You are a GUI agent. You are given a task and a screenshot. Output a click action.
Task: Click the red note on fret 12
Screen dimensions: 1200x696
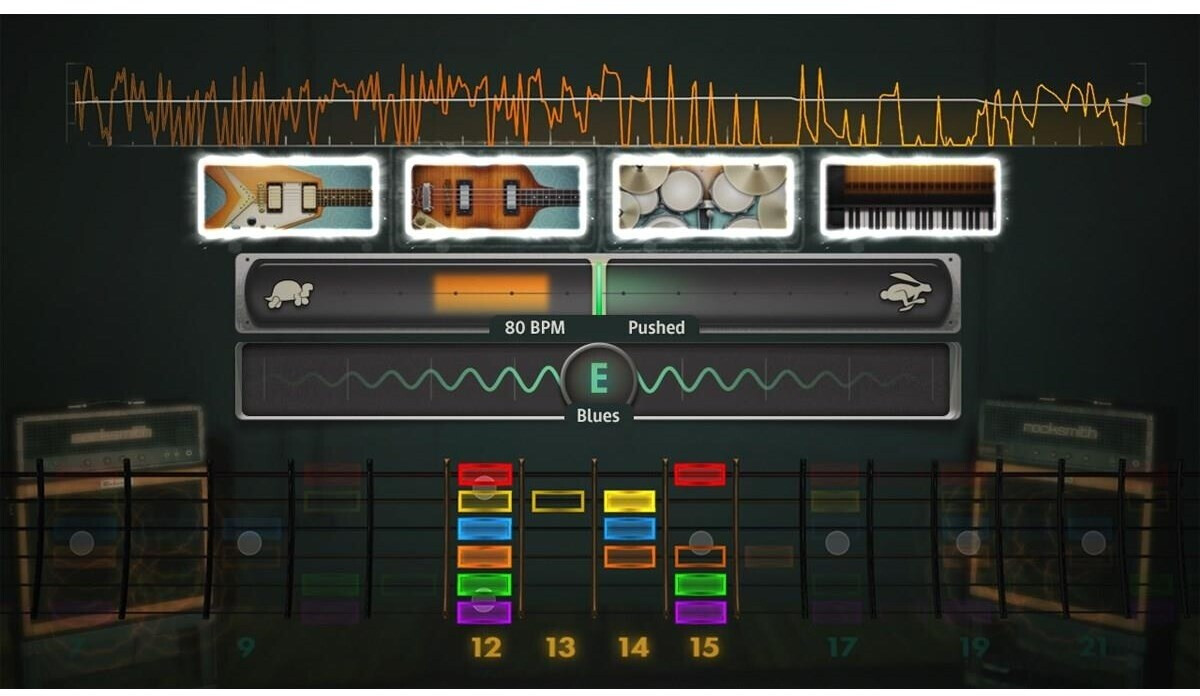coord(485,474)
